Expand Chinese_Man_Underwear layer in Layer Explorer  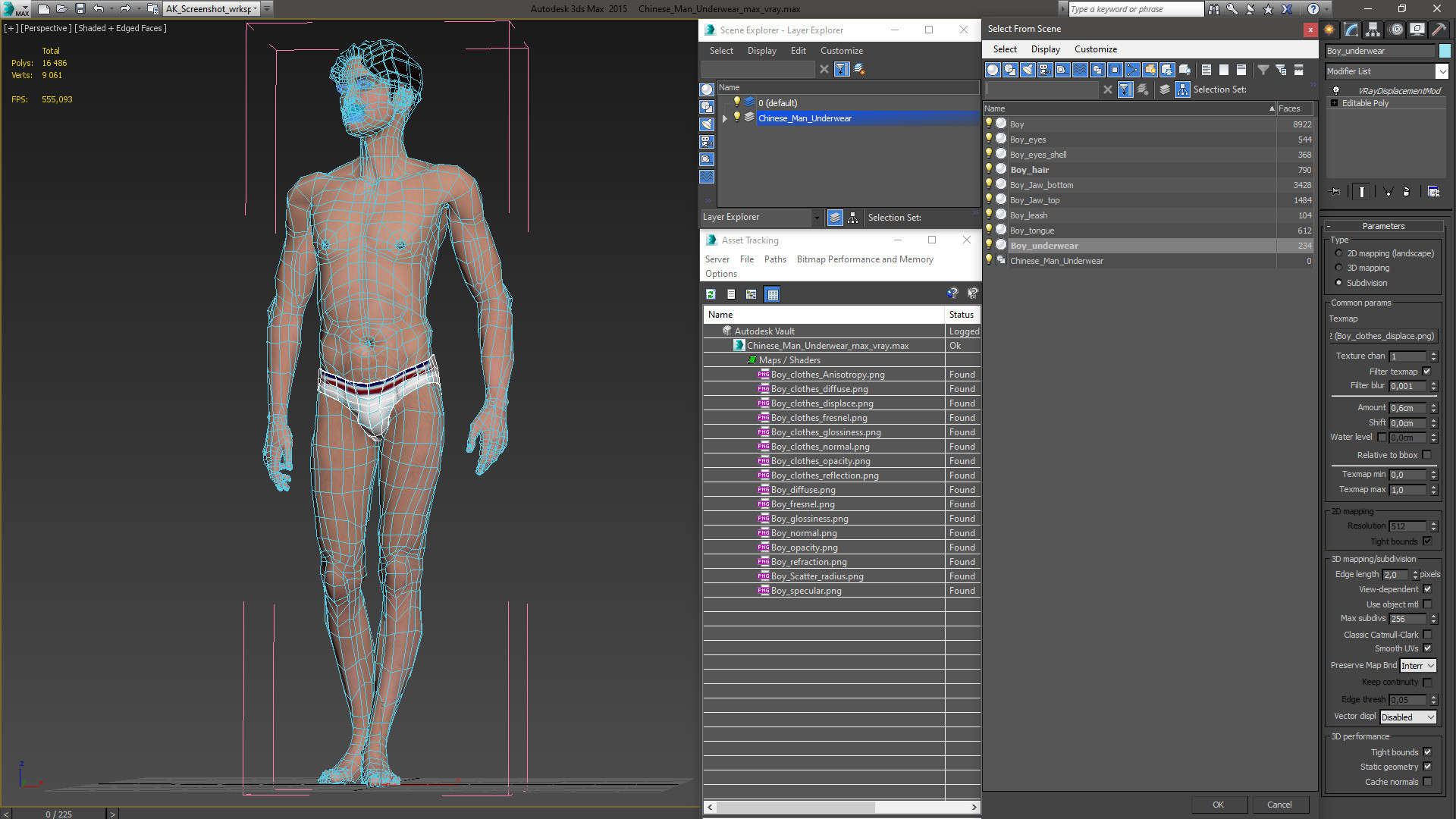(x=725, y=118)
